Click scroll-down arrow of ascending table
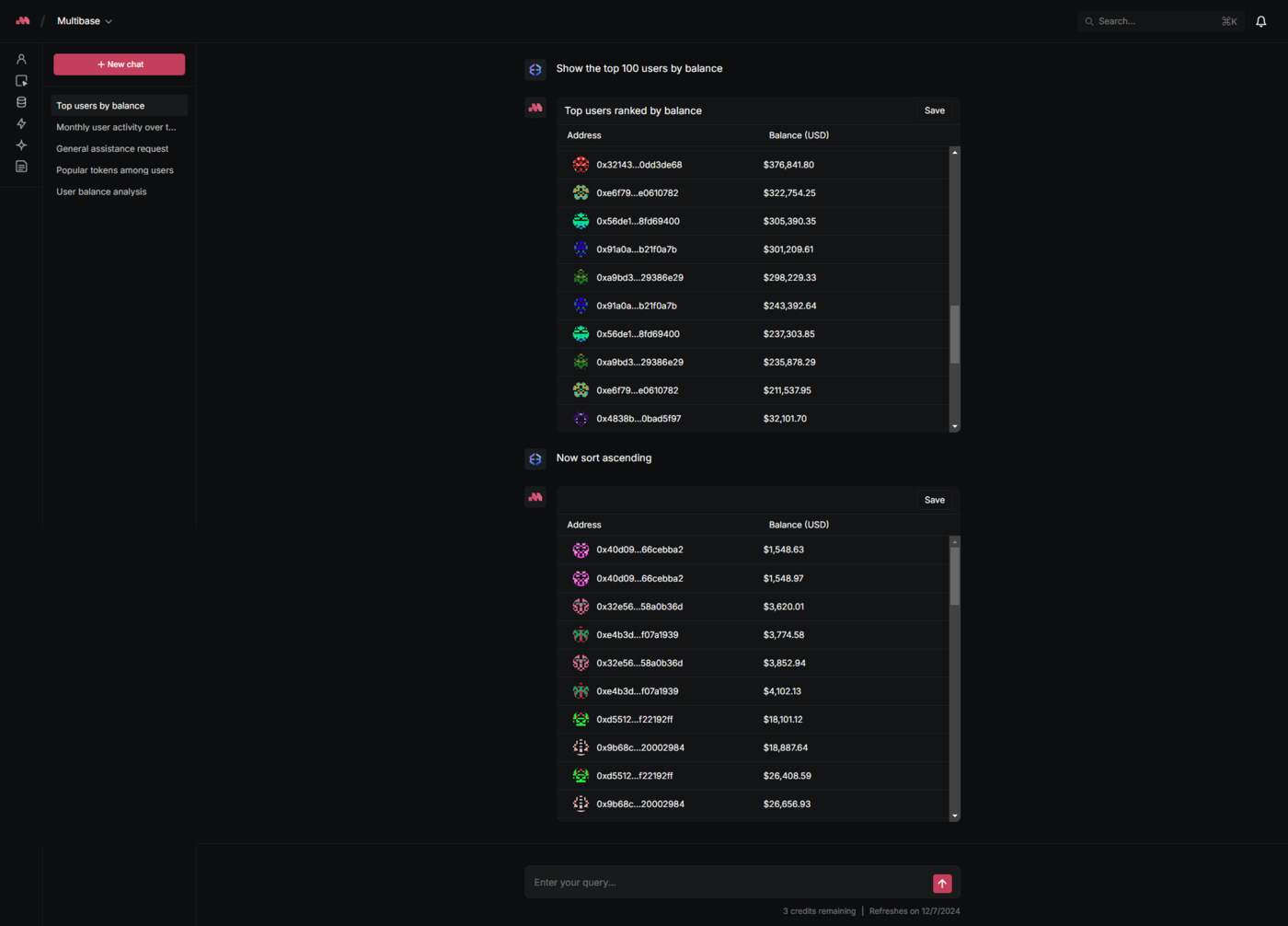This screenshot has width=1288, height=926. tap(955, 816)
